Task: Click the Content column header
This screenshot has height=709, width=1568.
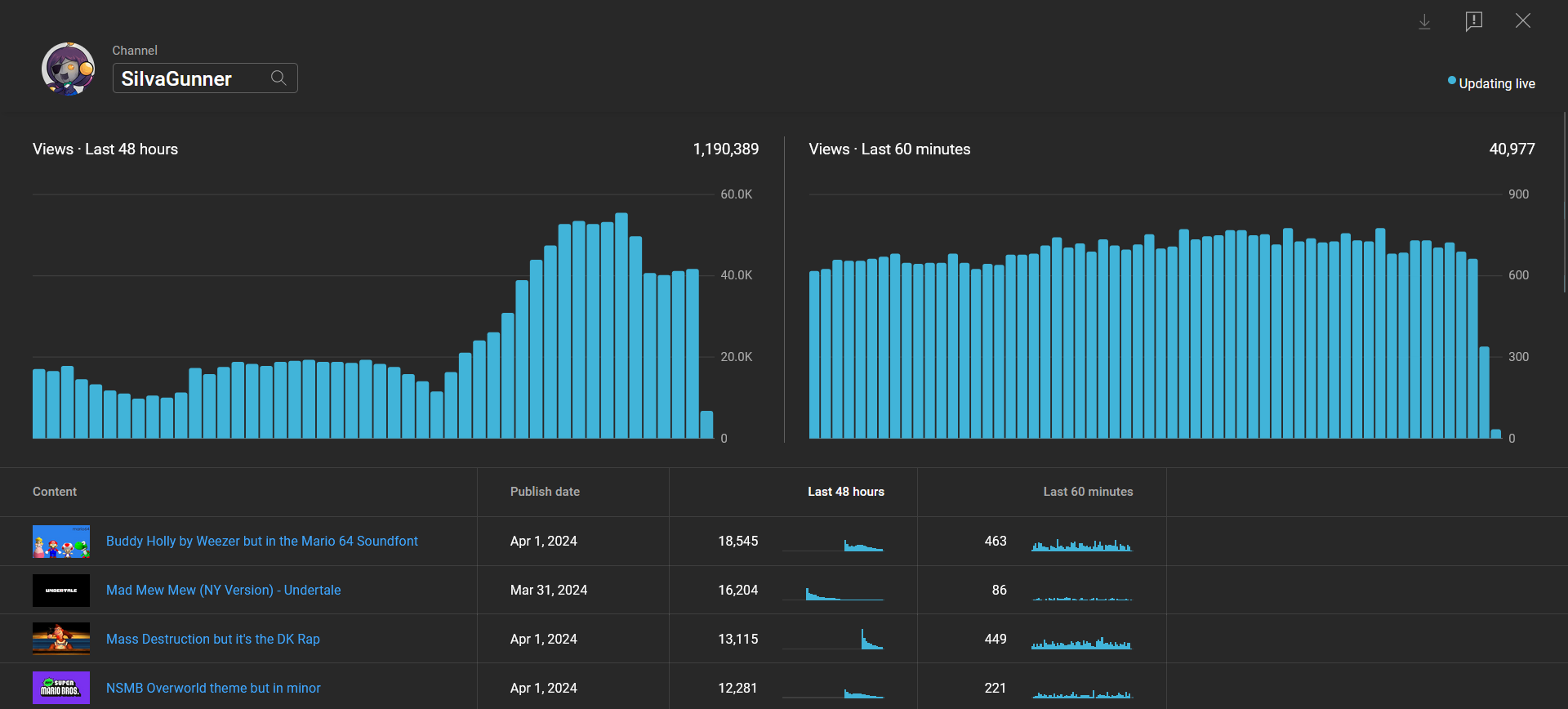Action: coord(55,492)
